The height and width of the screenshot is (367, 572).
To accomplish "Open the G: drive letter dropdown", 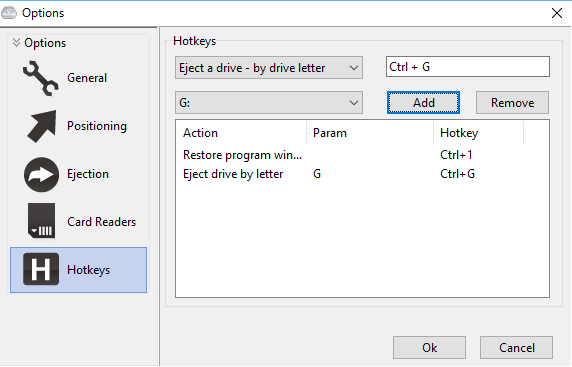I will [x=269, y=103].
